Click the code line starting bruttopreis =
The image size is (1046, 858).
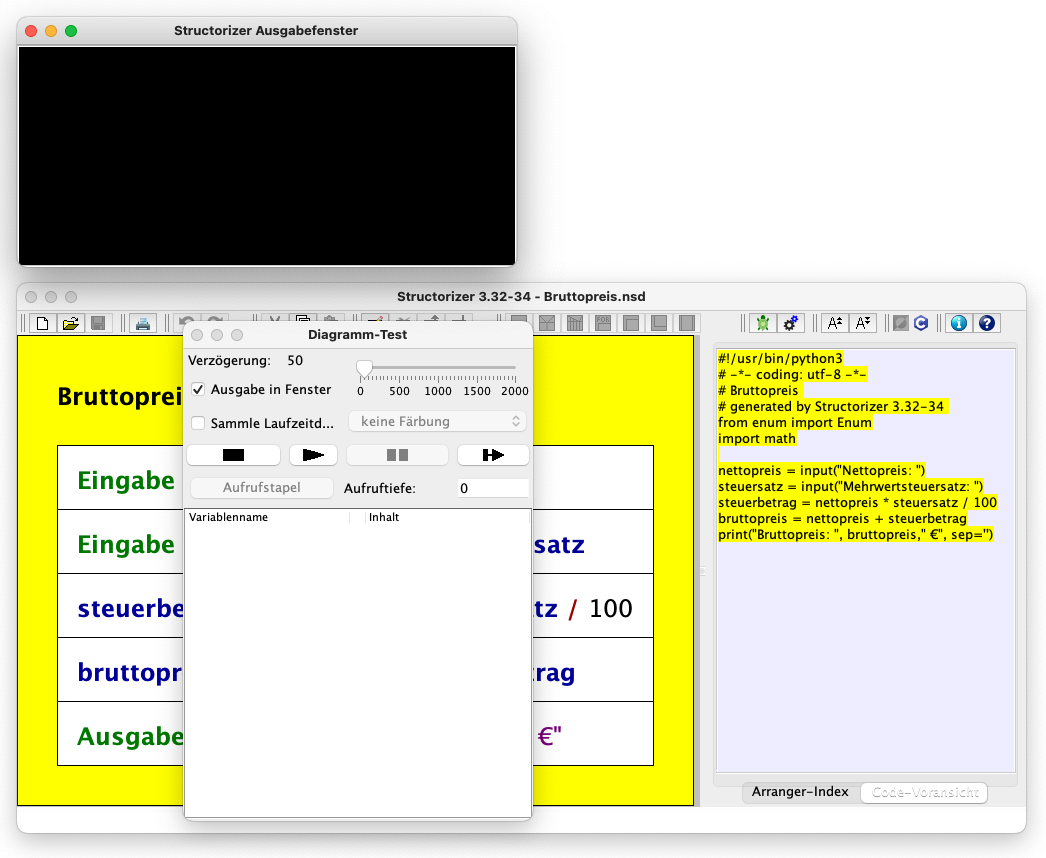[842, 518]
